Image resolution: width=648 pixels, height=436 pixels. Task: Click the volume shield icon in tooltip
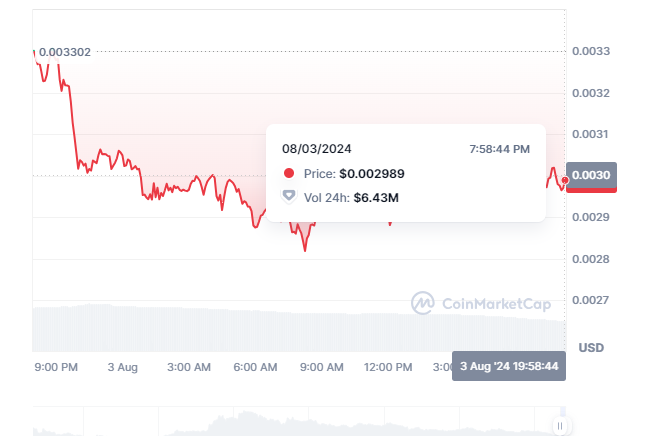point(289,197)
